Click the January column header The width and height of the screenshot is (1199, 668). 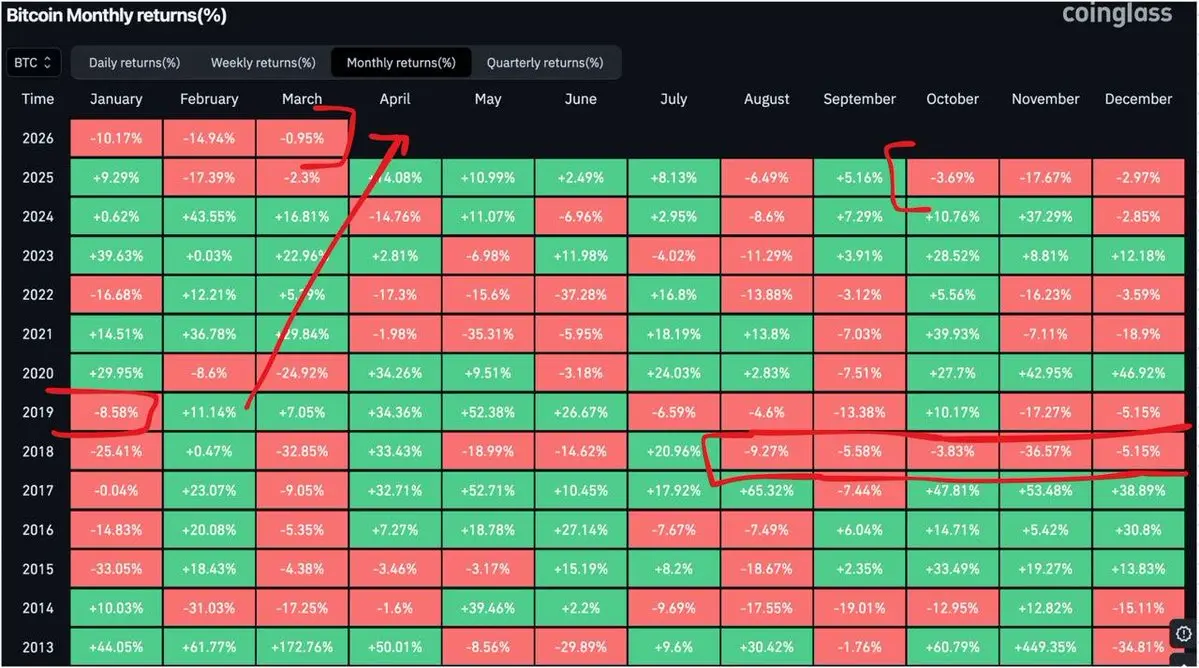click(116, 99)
